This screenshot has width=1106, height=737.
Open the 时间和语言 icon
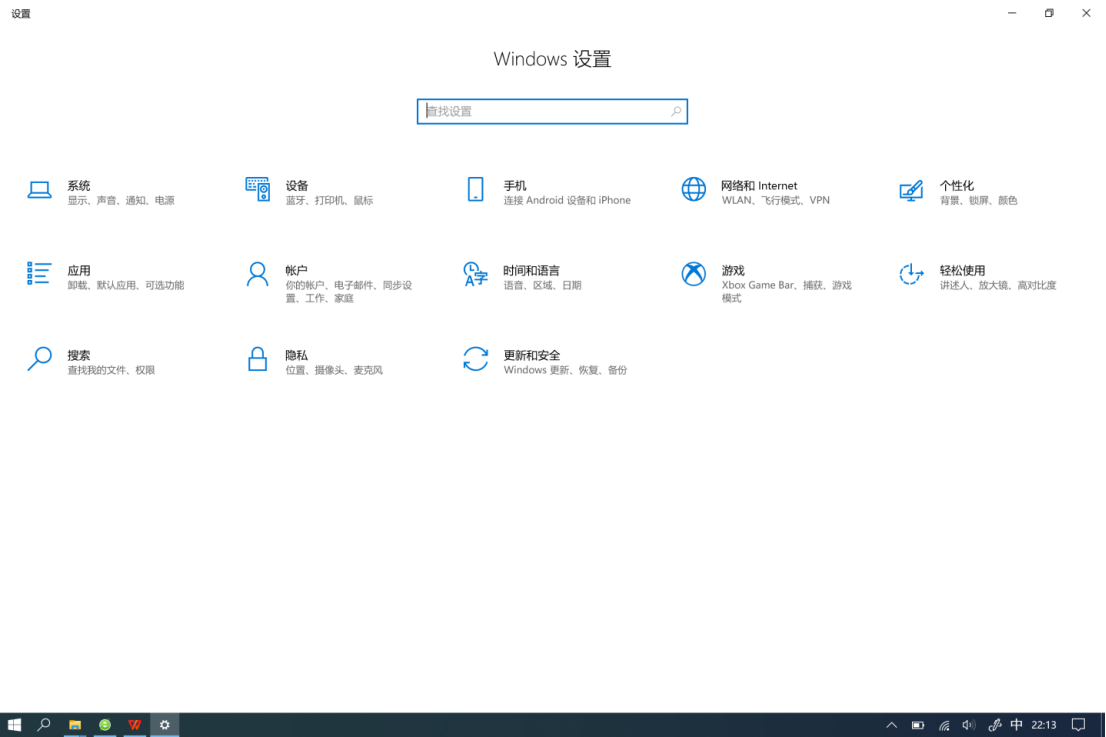click(x=475, y=274)
